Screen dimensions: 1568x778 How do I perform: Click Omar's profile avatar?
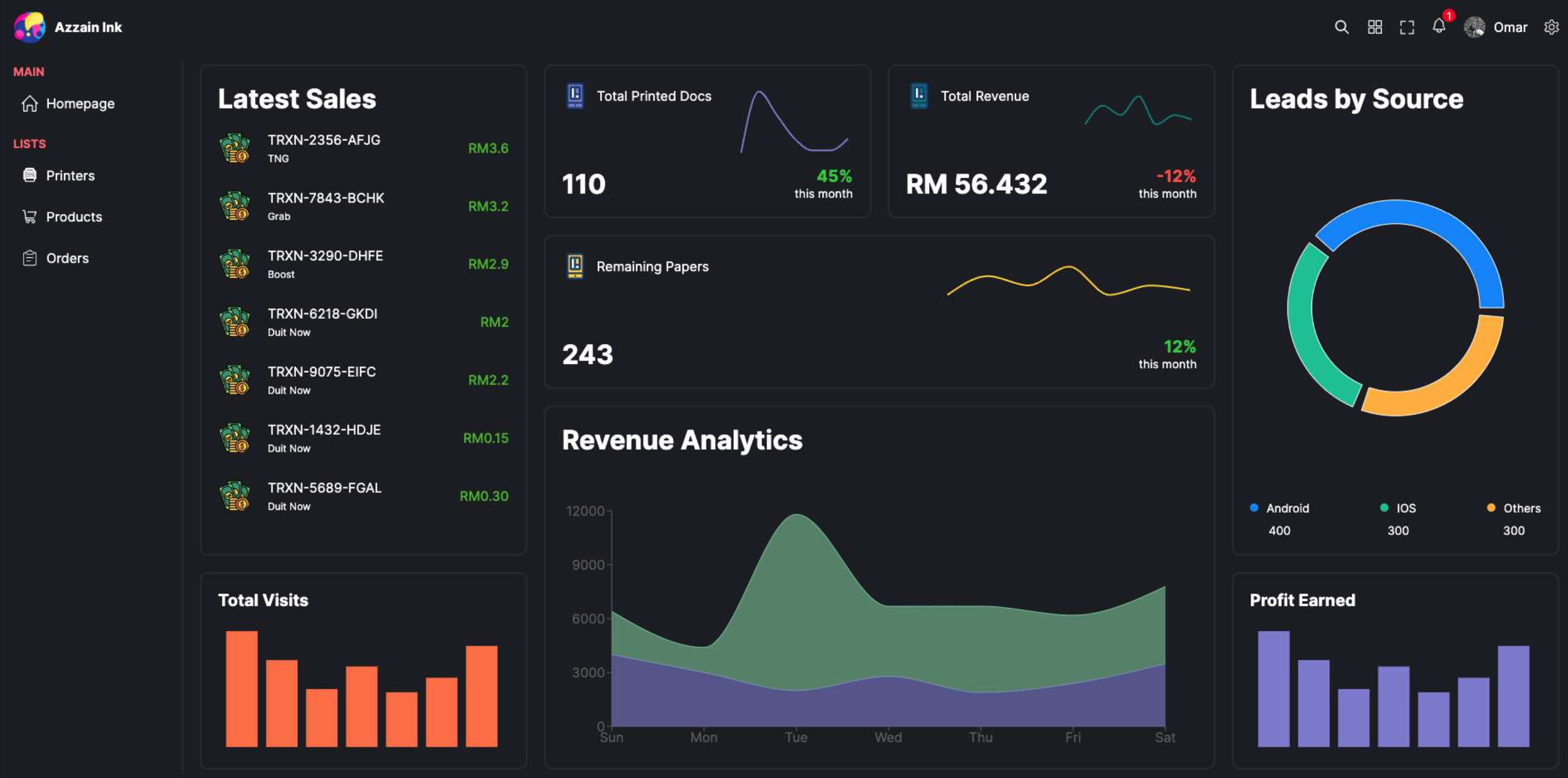coord(1474,27)
